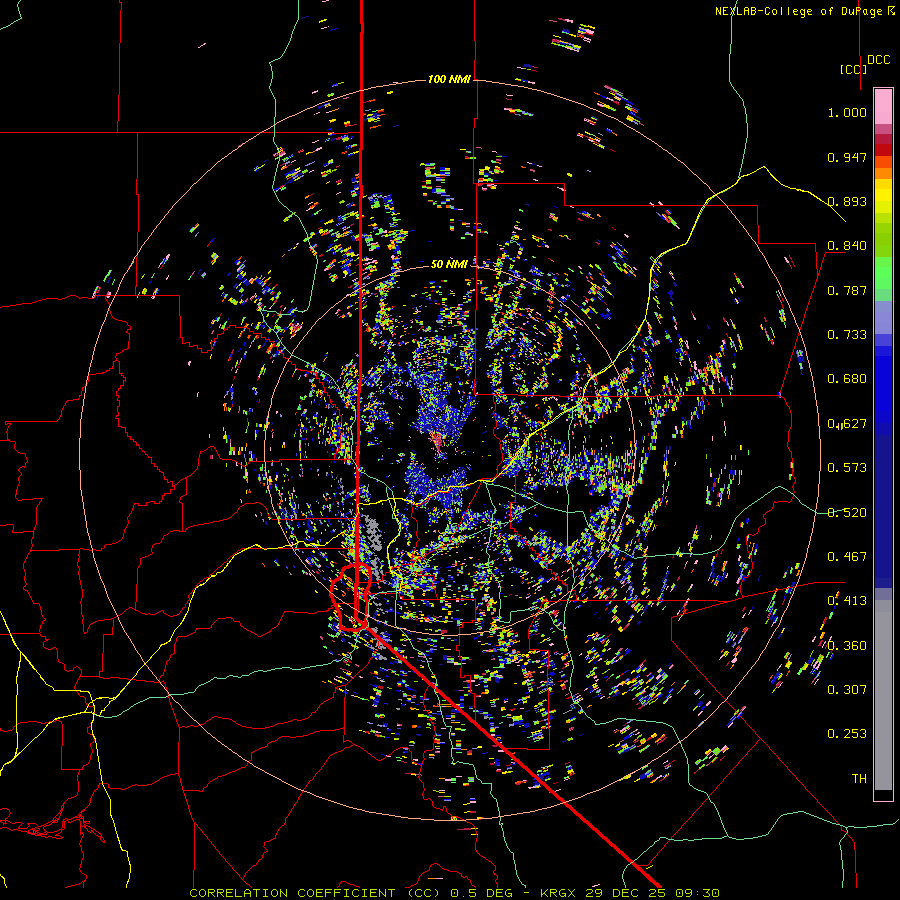
Task: Click the red warning polygon near radar site
Action: [351, 597]
